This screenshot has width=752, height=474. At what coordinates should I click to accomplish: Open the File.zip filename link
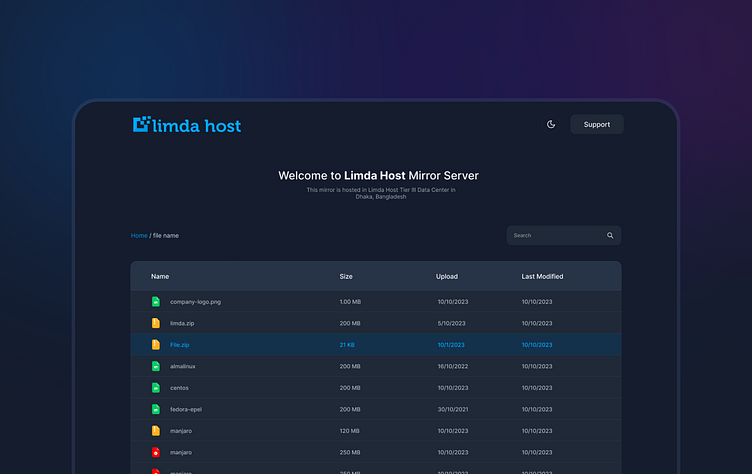click(x=180, y=345)
